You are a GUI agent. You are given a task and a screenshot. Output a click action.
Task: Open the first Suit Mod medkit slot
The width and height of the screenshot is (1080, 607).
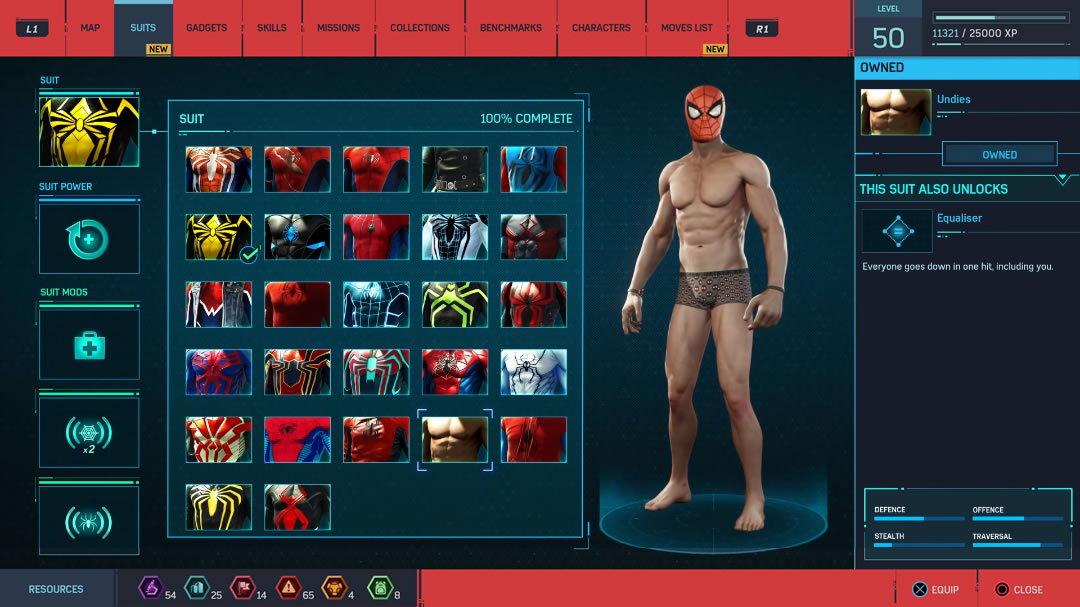pyautogui.click(x=89, y=344)
